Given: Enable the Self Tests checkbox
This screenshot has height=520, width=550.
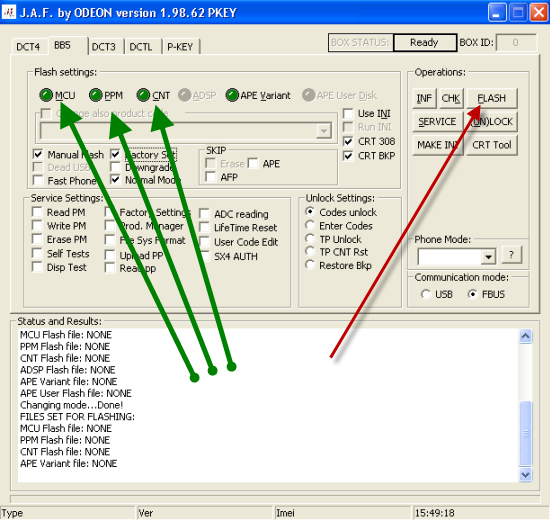Looking at the screenshot, I should [x=37, y=253].
